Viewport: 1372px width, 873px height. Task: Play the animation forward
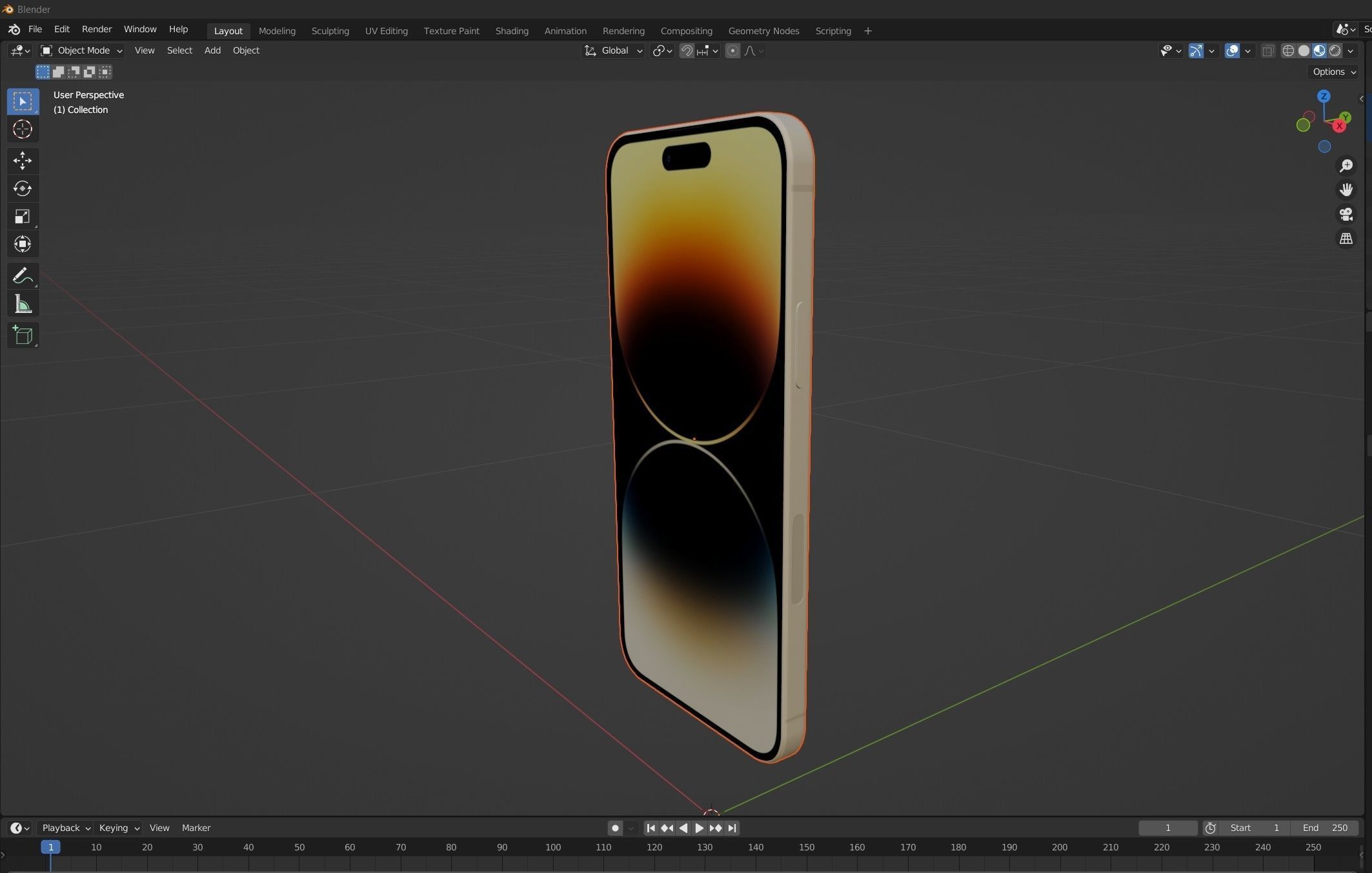(700, 828)
